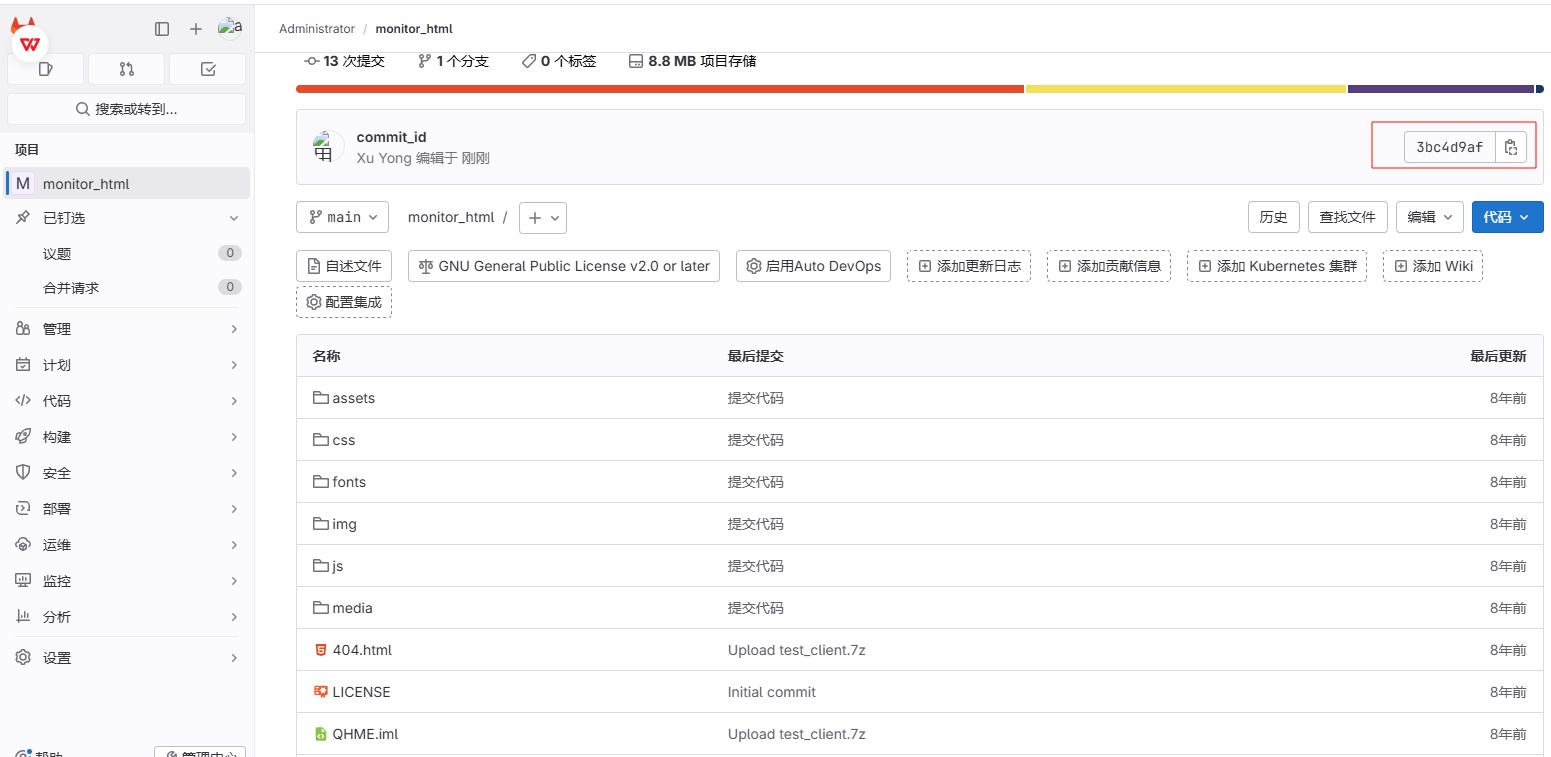Expand the 管理 section in sidebar
This screenshot has height=757, width=1551.
point(127,329)
